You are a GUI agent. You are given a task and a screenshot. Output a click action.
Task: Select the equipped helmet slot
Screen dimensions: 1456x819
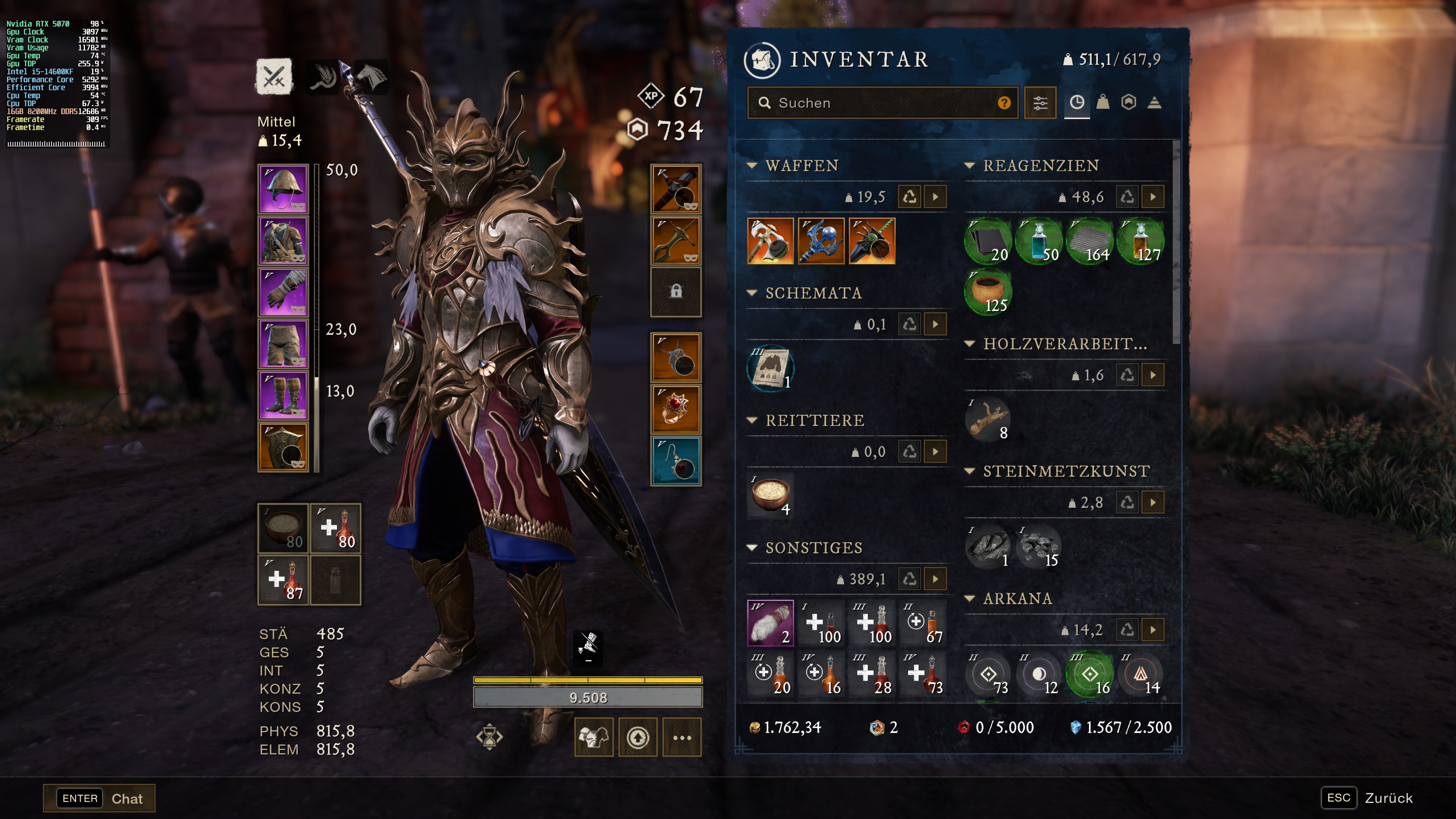tap(283, 189)
